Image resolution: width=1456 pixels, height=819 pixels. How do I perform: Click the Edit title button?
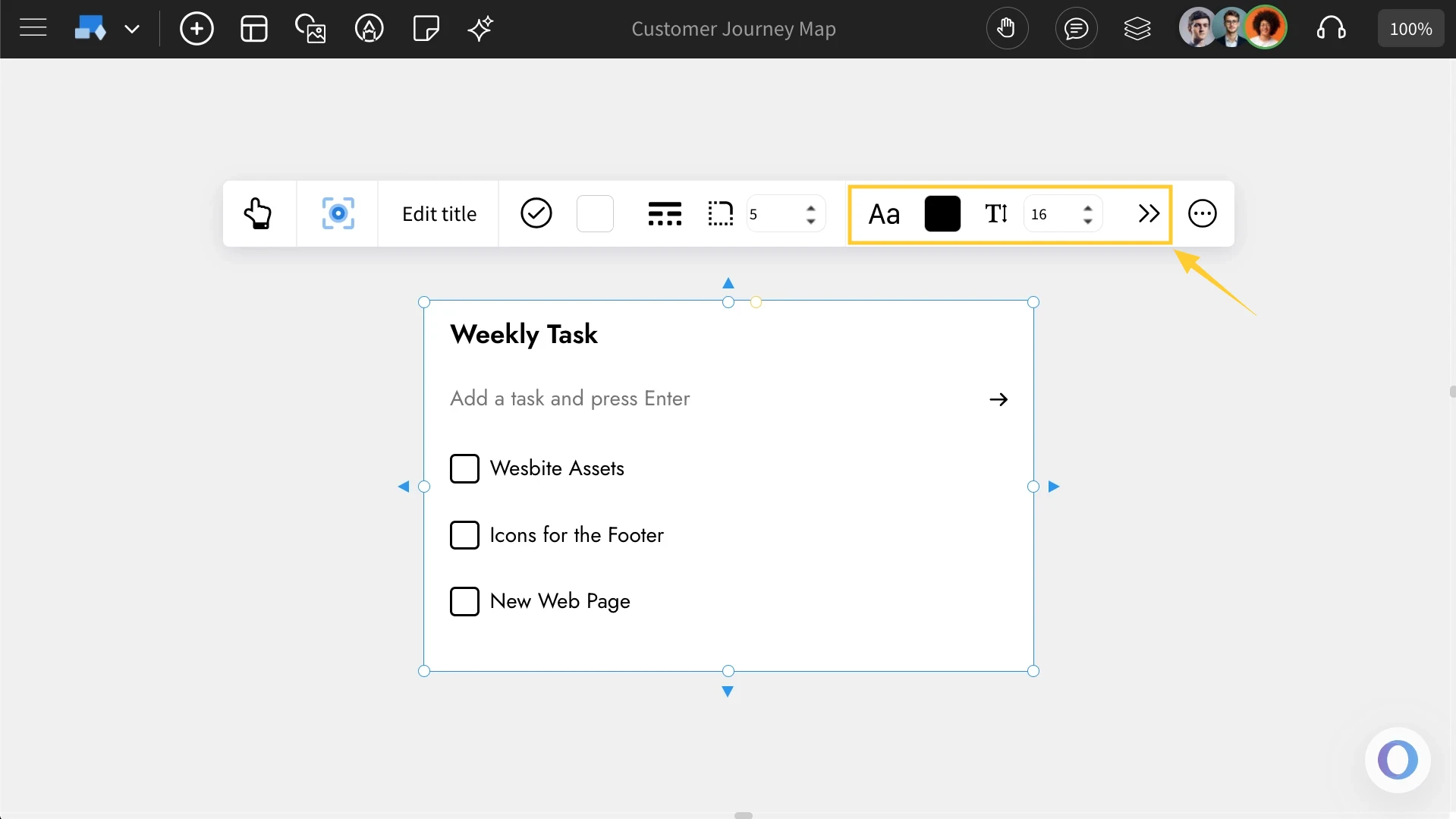(x=439, y=213)
